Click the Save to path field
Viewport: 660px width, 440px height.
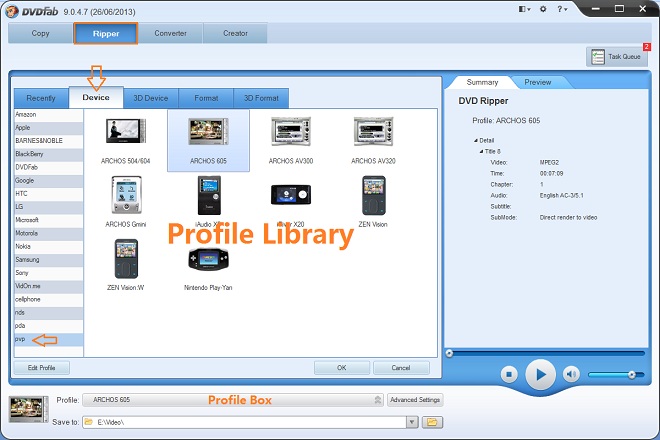point(245,422)
